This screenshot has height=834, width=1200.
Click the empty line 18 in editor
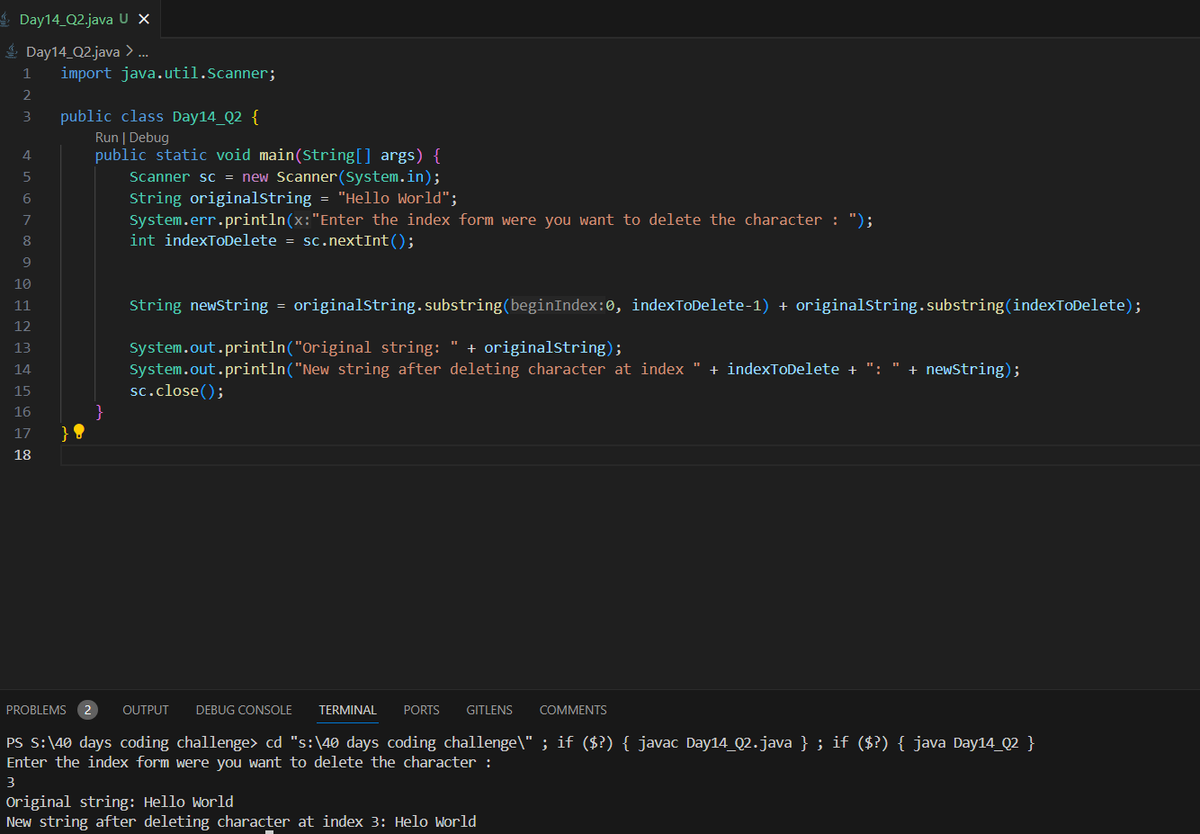[x=630, y=455]
